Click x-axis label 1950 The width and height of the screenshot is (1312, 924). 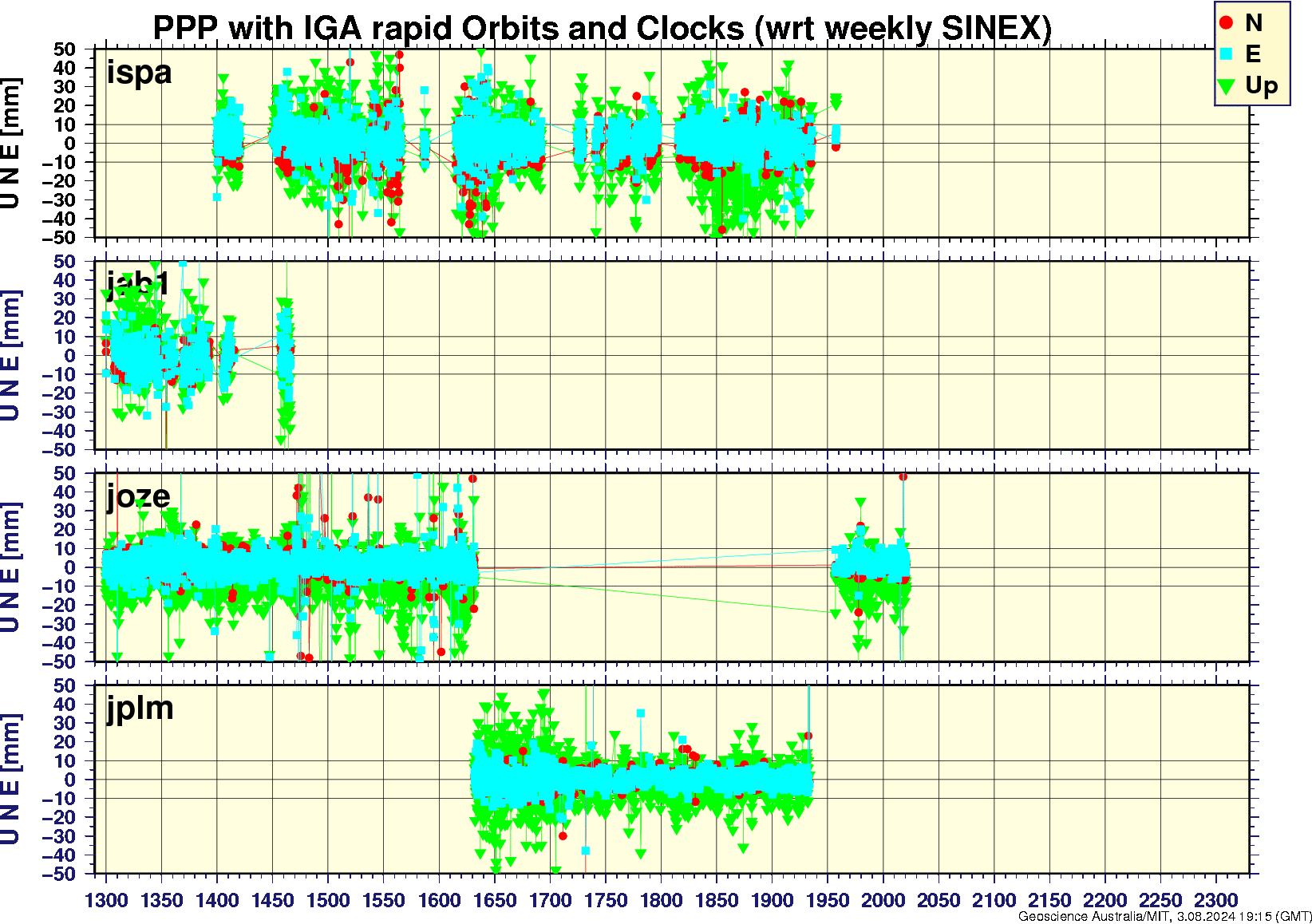[827, 900]
